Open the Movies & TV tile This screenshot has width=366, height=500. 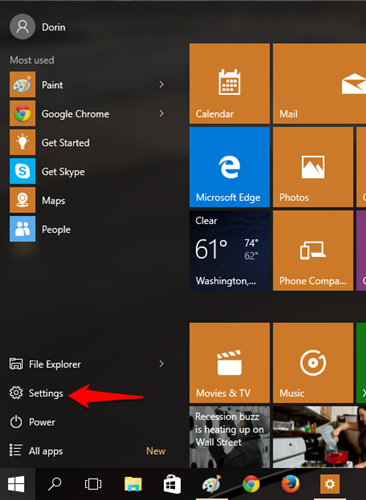click(x=230, y=363)
